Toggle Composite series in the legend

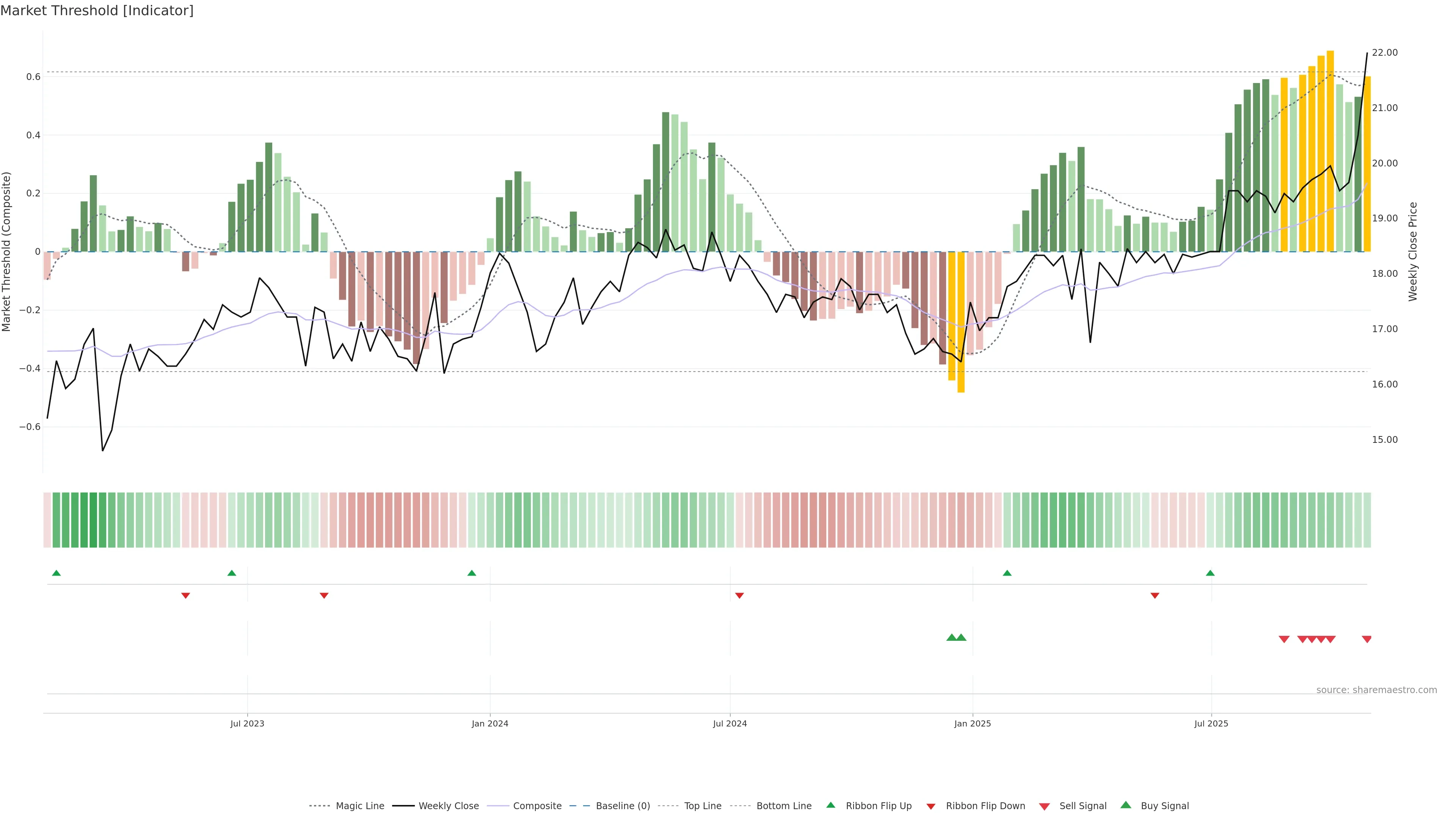click(x=537, y=806)
